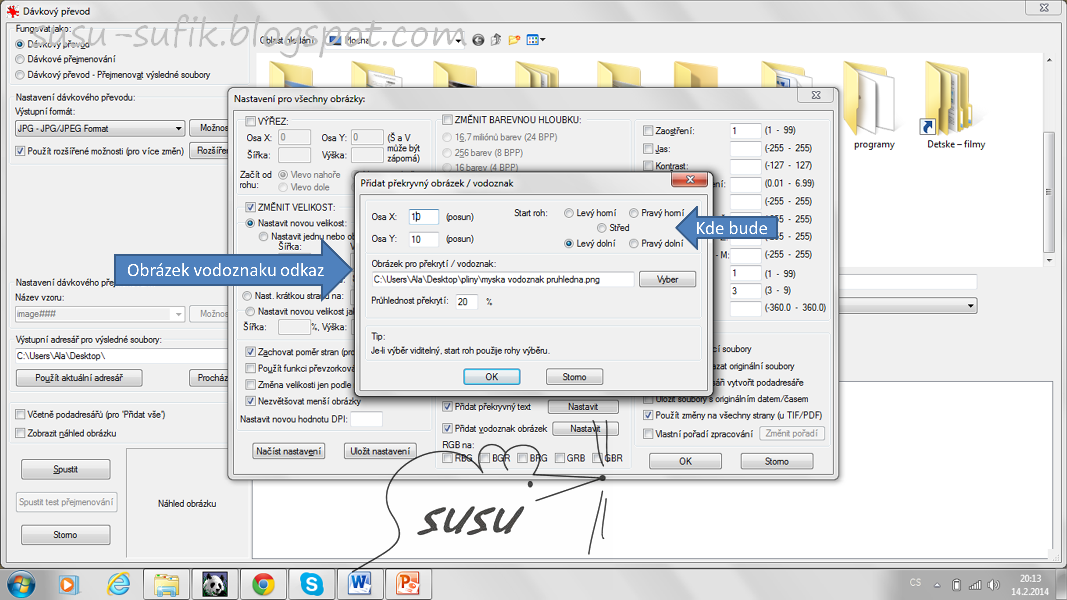Image resolution: width=1067 pixels, height=600 pixels.
Task: Click 'Uložit nastavení' button
Action: point(380,451)
